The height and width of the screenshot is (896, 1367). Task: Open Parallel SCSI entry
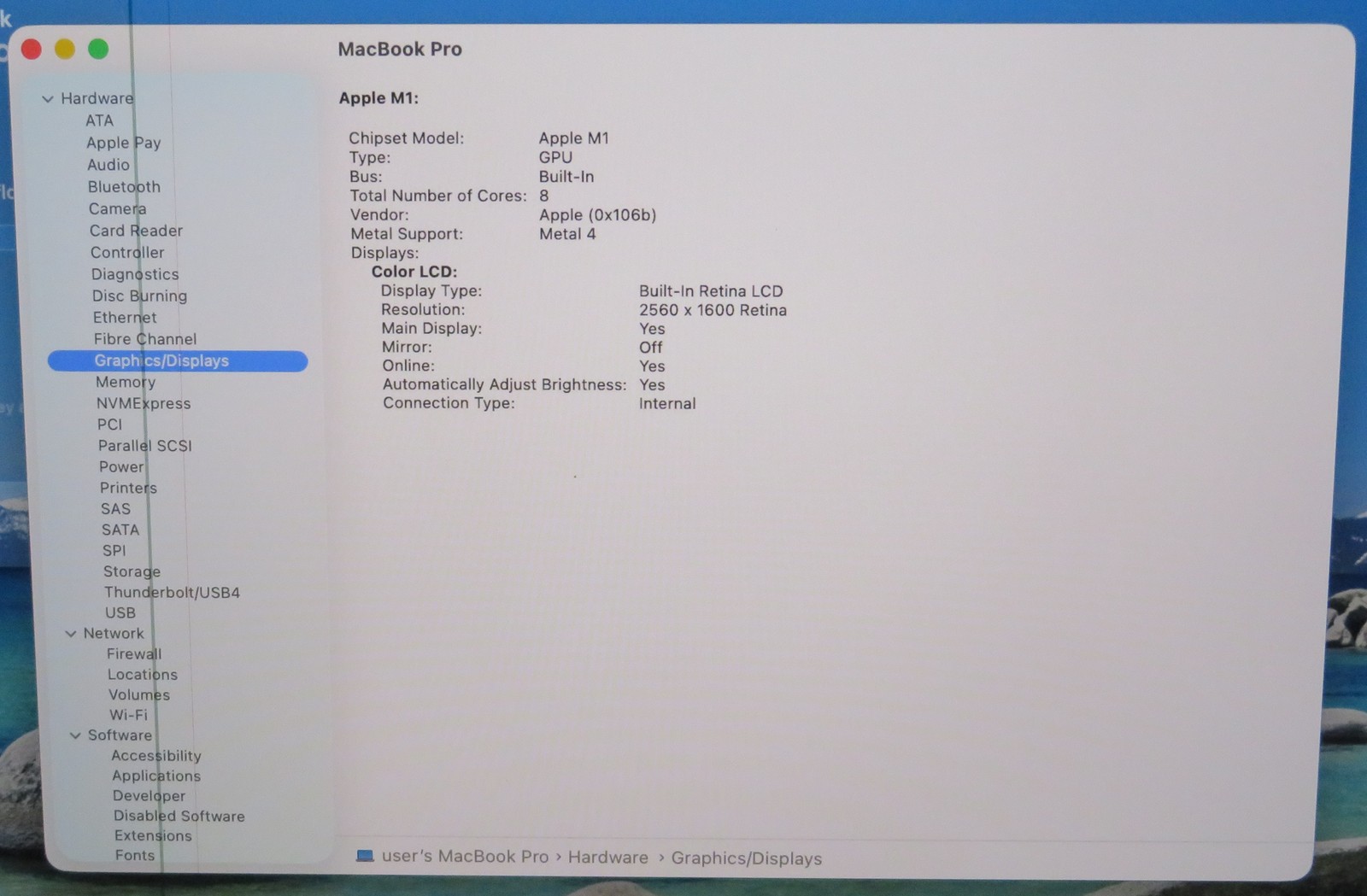(x=145, y=446)
